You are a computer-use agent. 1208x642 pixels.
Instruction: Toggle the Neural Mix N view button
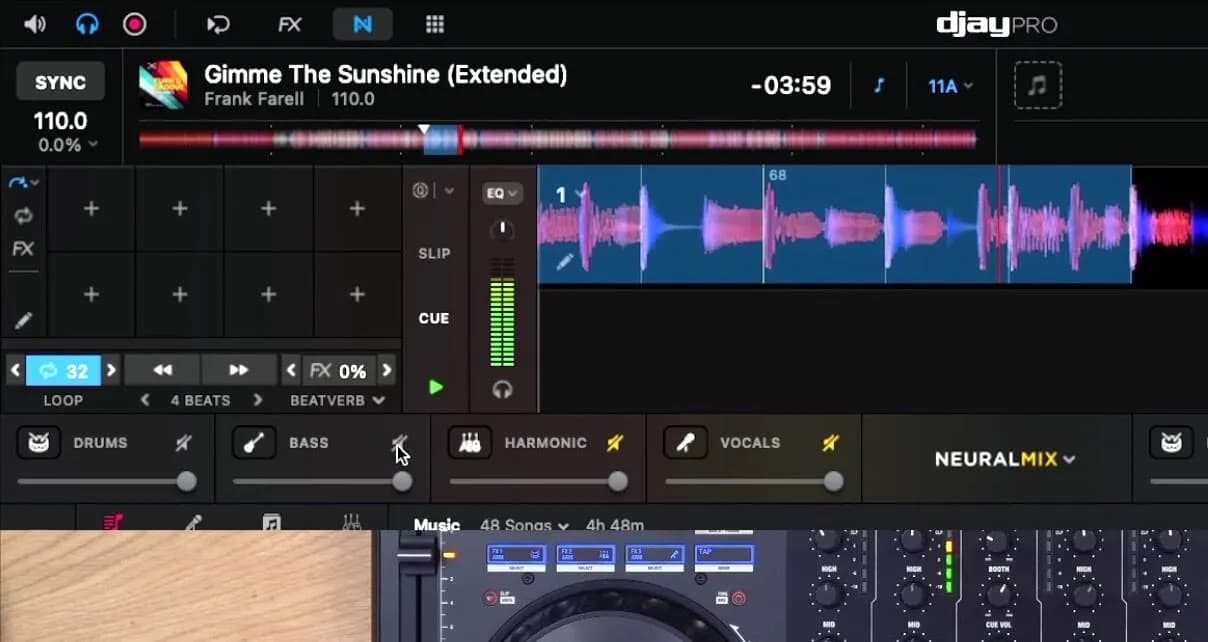pyautogui.click(x=362, y=24)
